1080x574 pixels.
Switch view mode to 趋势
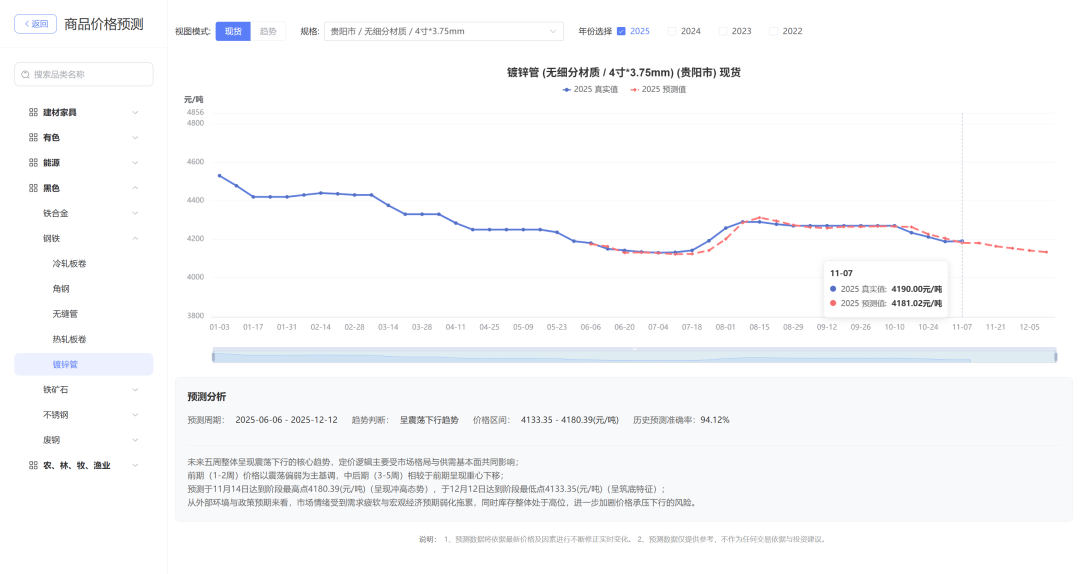268,31
